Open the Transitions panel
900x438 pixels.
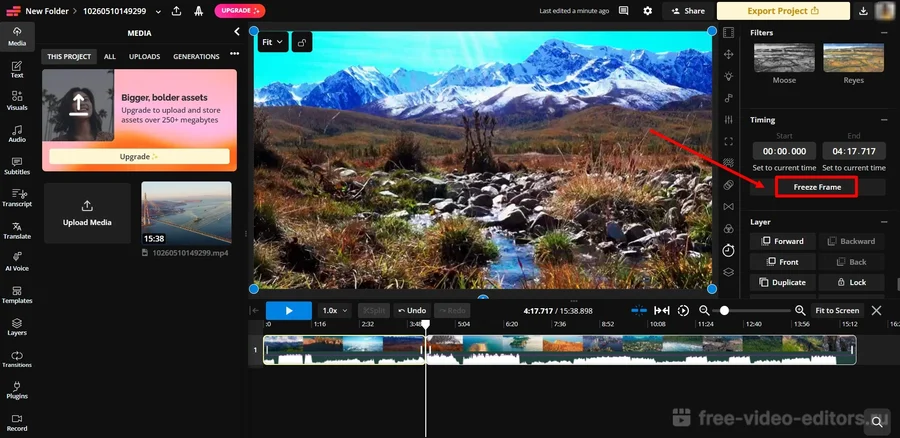pos(17,360)
